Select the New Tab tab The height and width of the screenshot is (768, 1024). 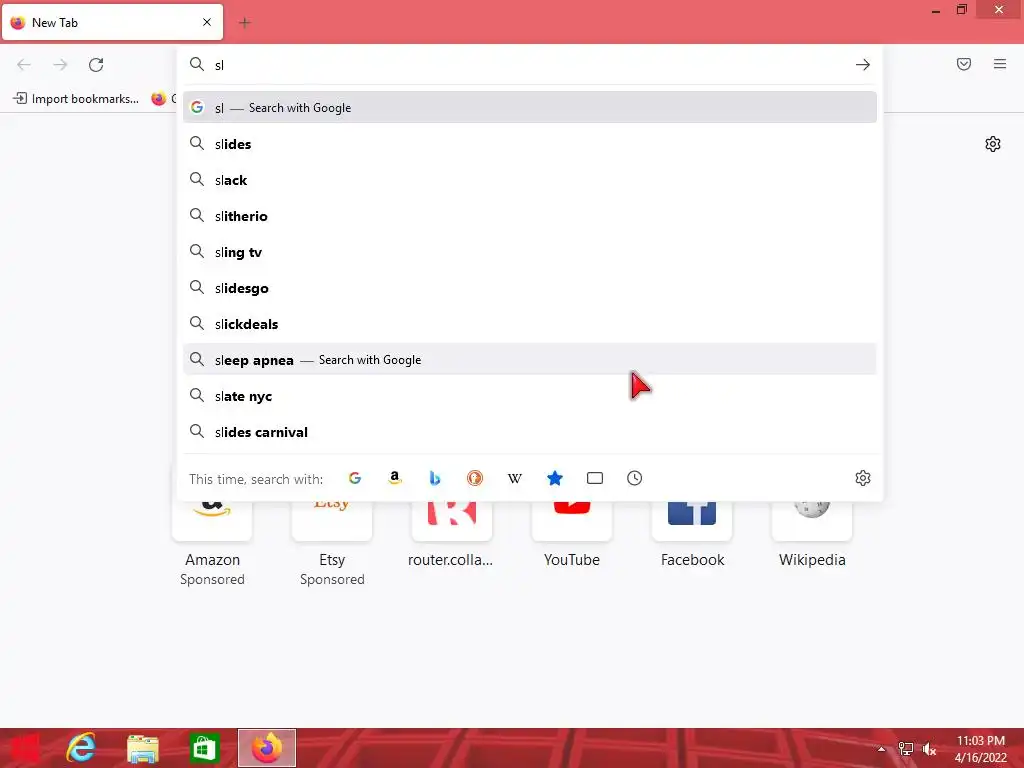(112, 22)
